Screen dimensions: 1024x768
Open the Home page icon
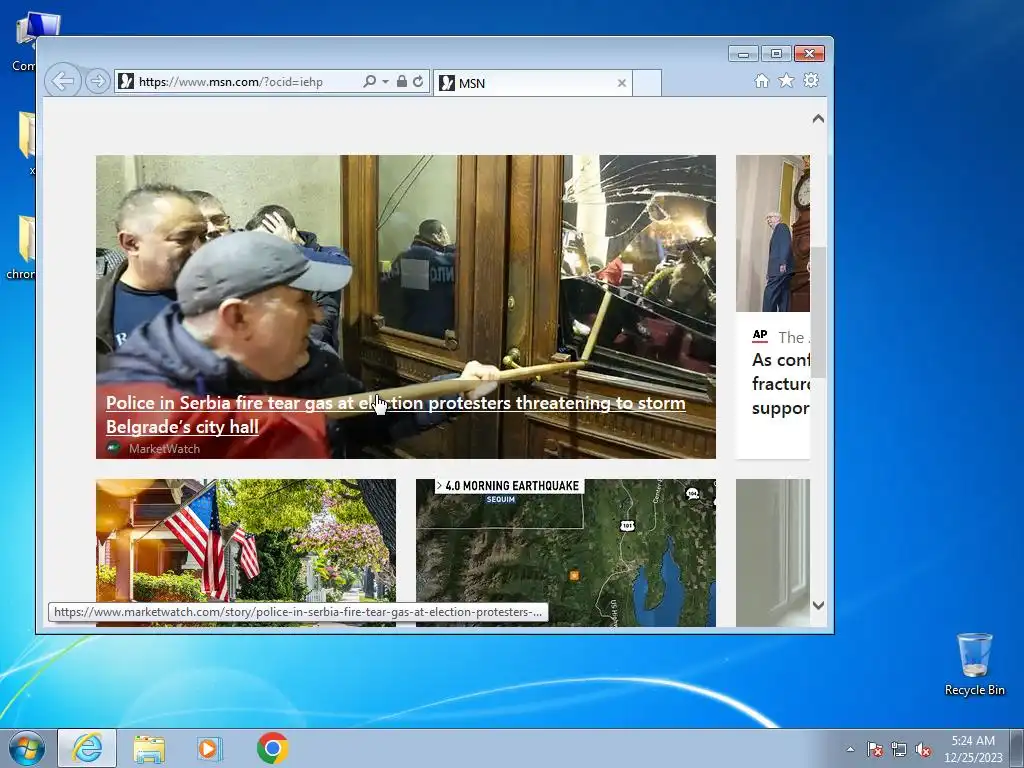pyautogui.click(x=761, y=80)
